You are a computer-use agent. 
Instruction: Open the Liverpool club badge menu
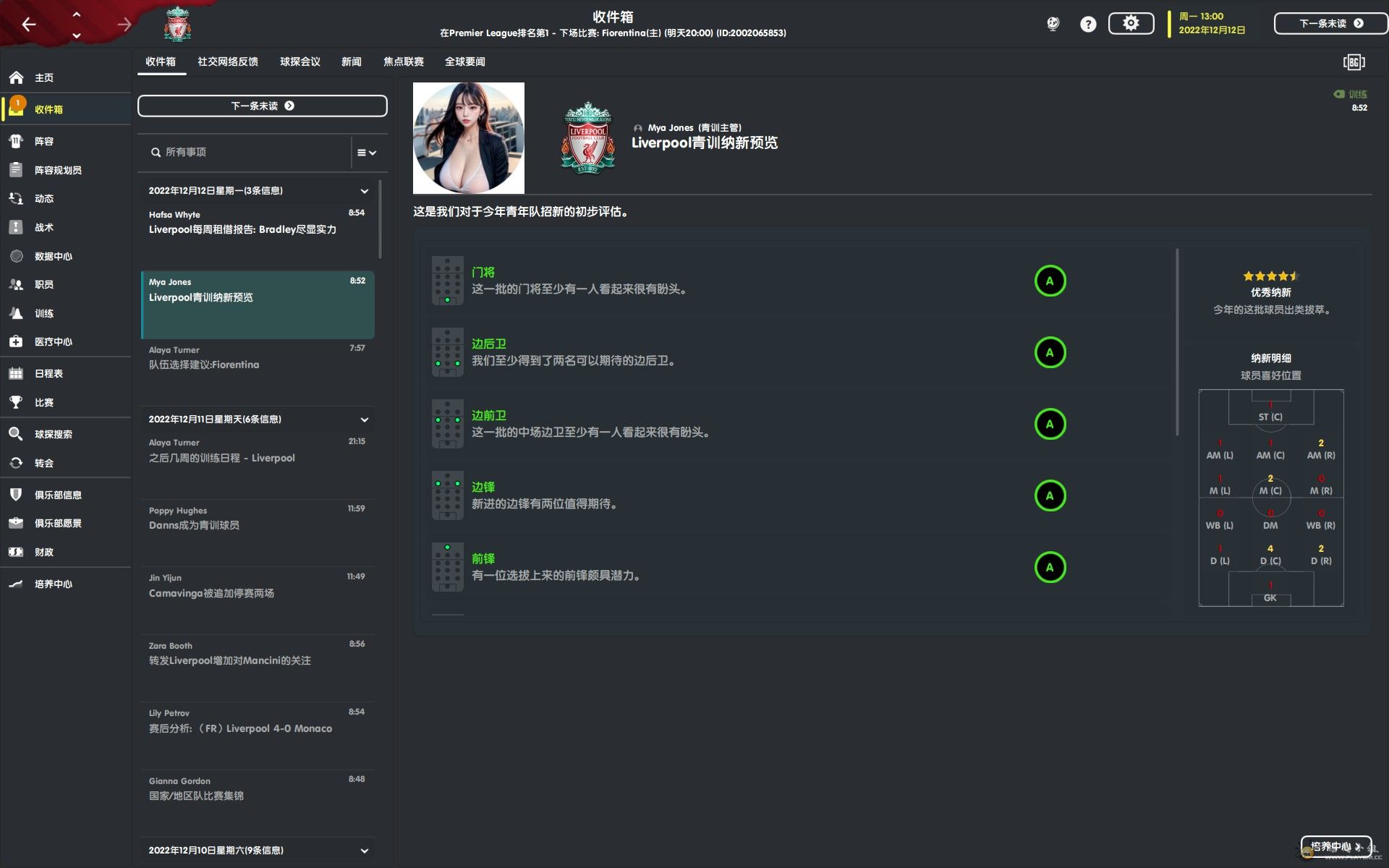coord(177,24)
